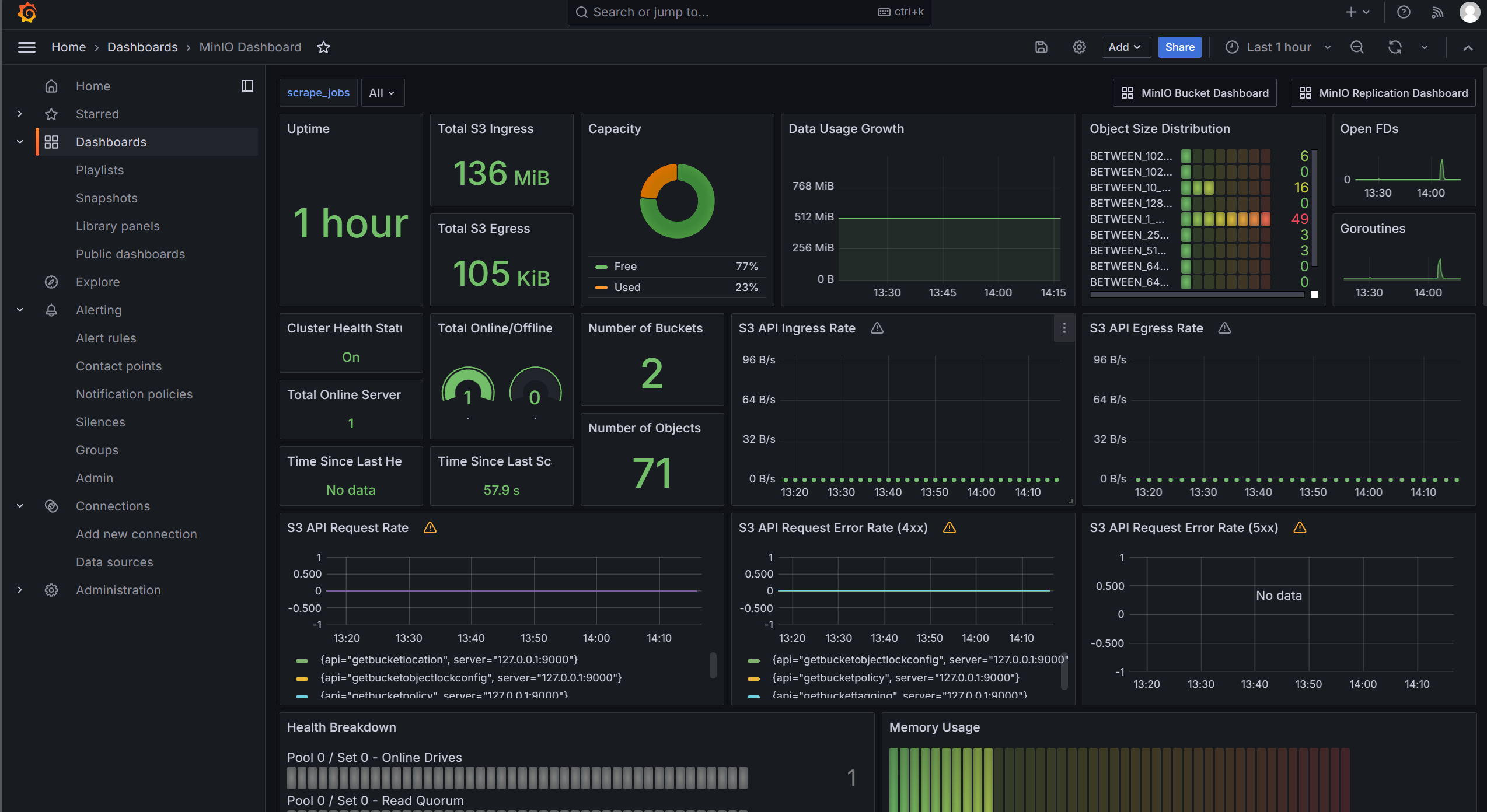
Task: Click the Search or jump to field
Action: pos(749,12)
